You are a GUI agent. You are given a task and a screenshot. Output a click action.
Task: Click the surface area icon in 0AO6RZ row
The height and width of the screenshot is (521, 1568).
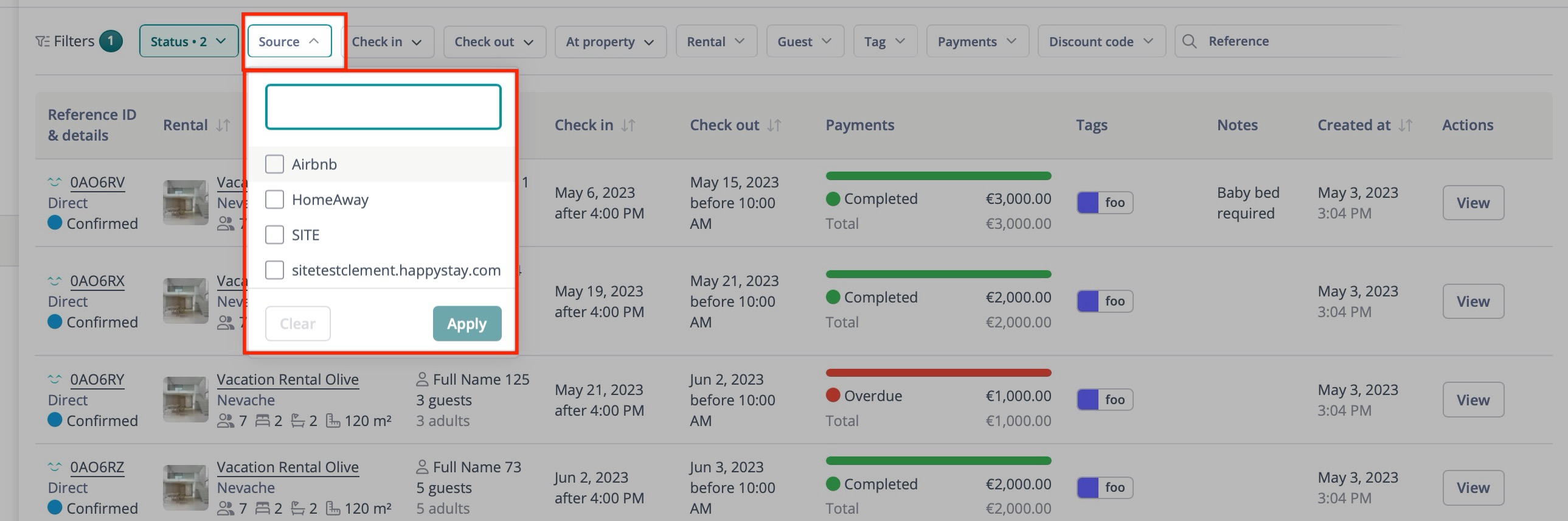tap(333, 508)
